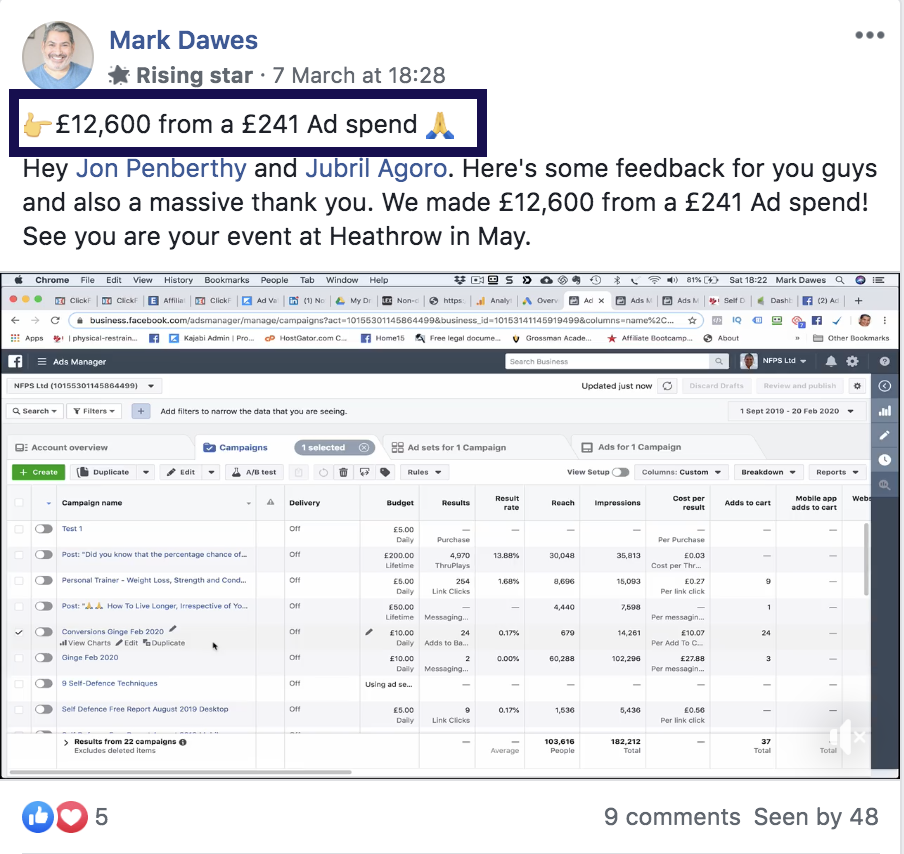Open the Breakdown dropdown

click(769, 472)
